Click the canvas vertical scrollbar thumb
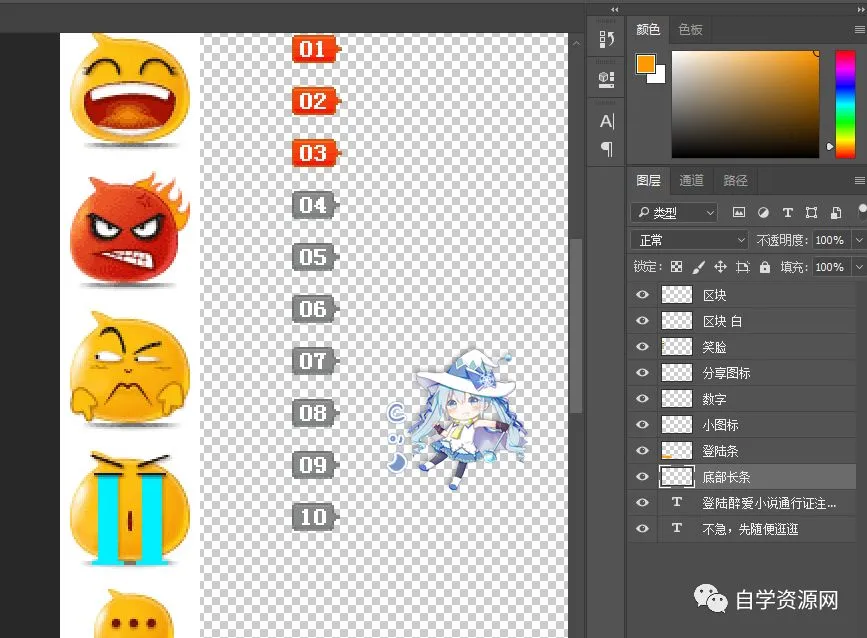Screen dimensions: 867x638 (x=576, y=326)
